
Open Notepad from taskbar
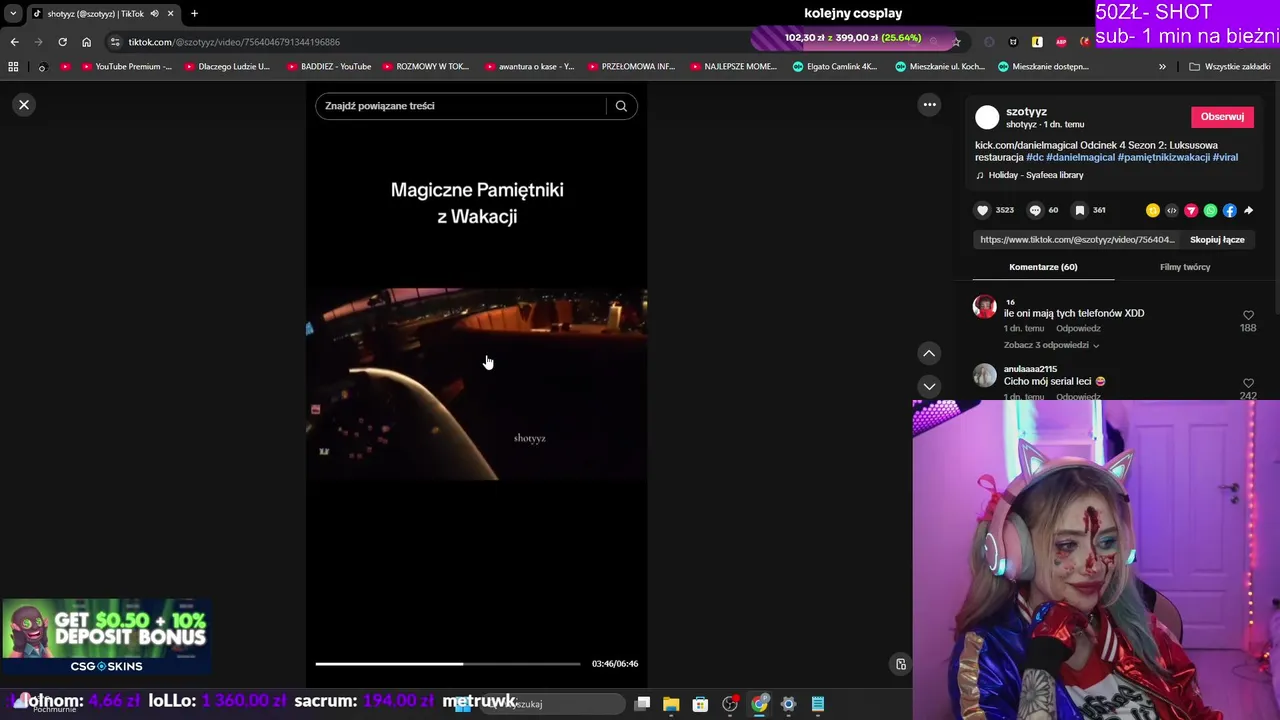click(818, 704)
